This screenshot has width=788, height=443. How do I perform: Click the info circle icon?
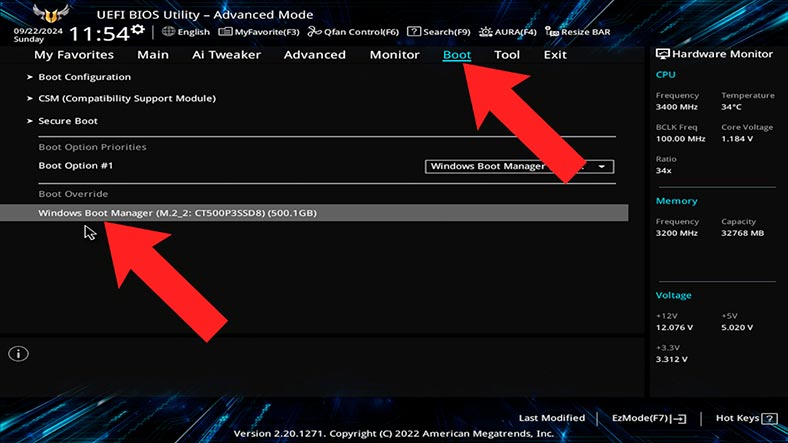[19, 354]
